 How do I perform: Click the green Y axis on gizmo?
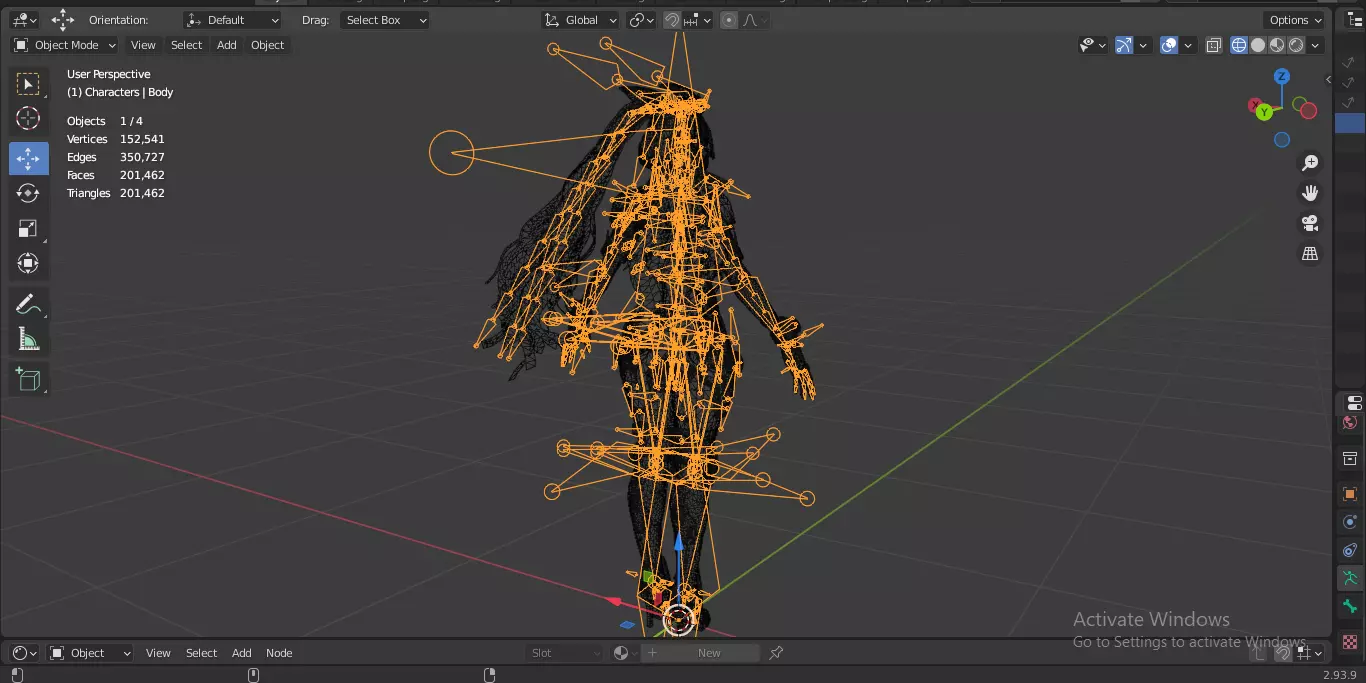pyautogui.click(x=1264, y=112)
